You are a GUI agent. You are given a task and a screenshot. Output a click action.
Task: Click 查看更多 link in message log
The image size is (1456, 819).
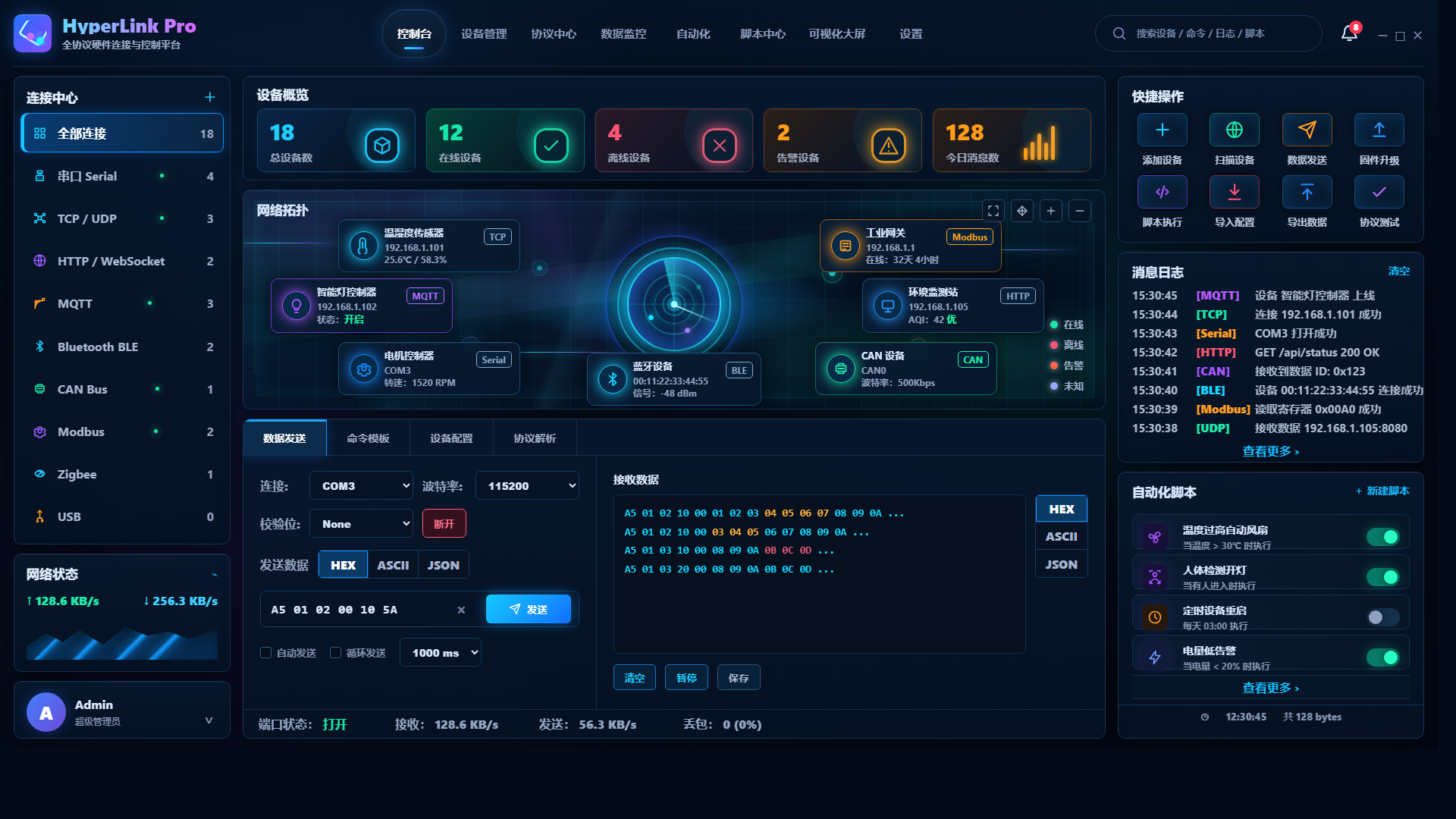1270,451
